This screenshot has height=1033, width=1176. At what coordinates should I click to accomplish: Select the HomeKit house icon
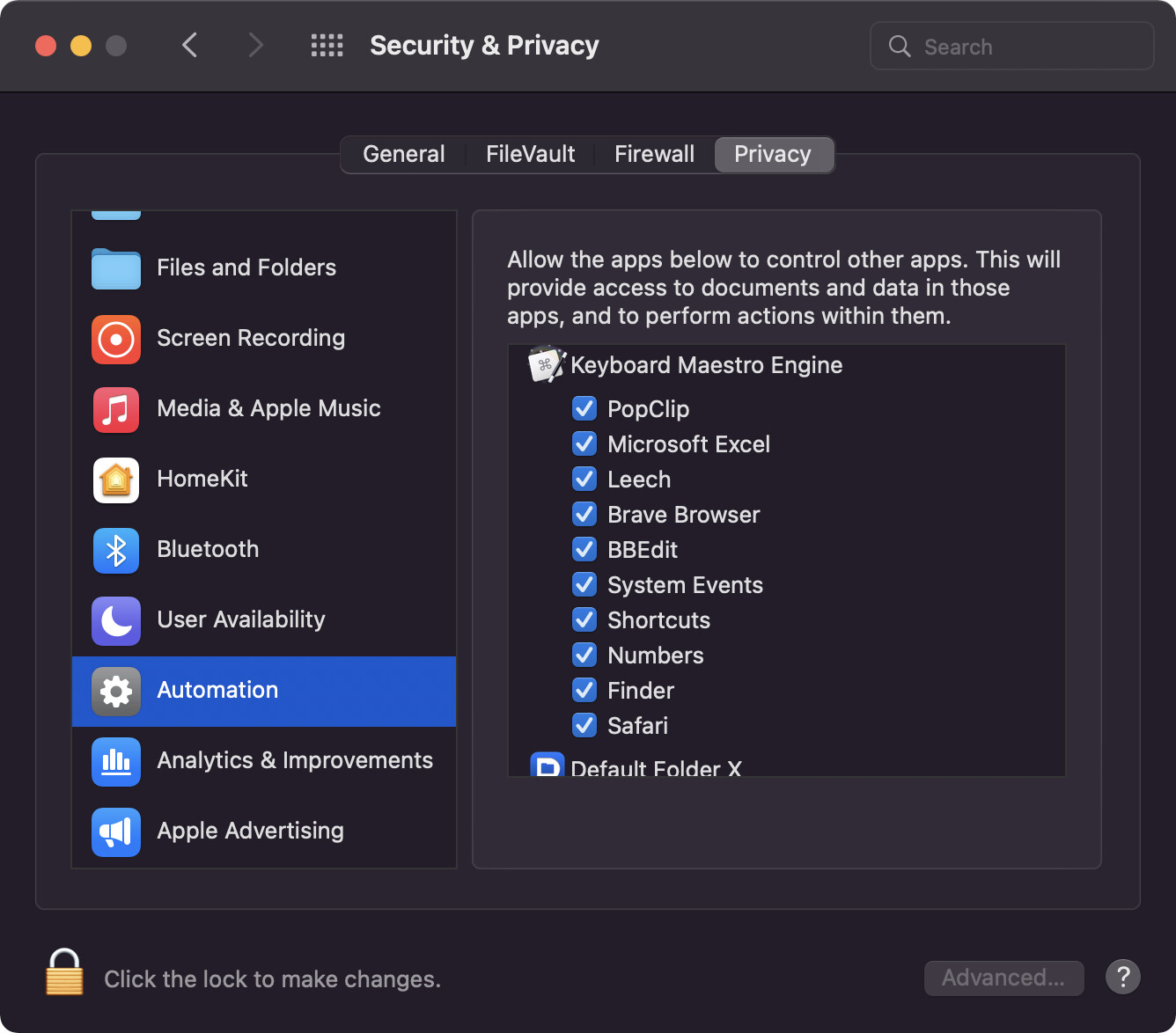pos(116,480)
